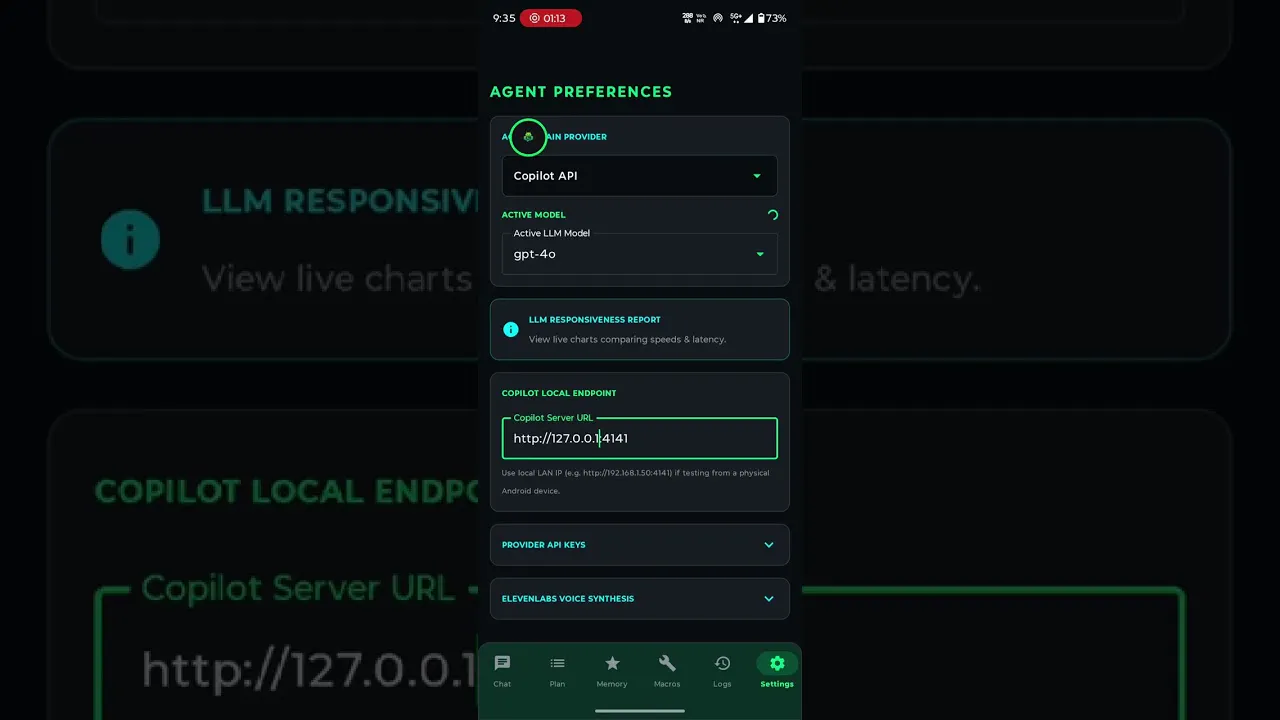
Task: Open the LLM Responsiveness Report card
Action: (x=640, y=329)
